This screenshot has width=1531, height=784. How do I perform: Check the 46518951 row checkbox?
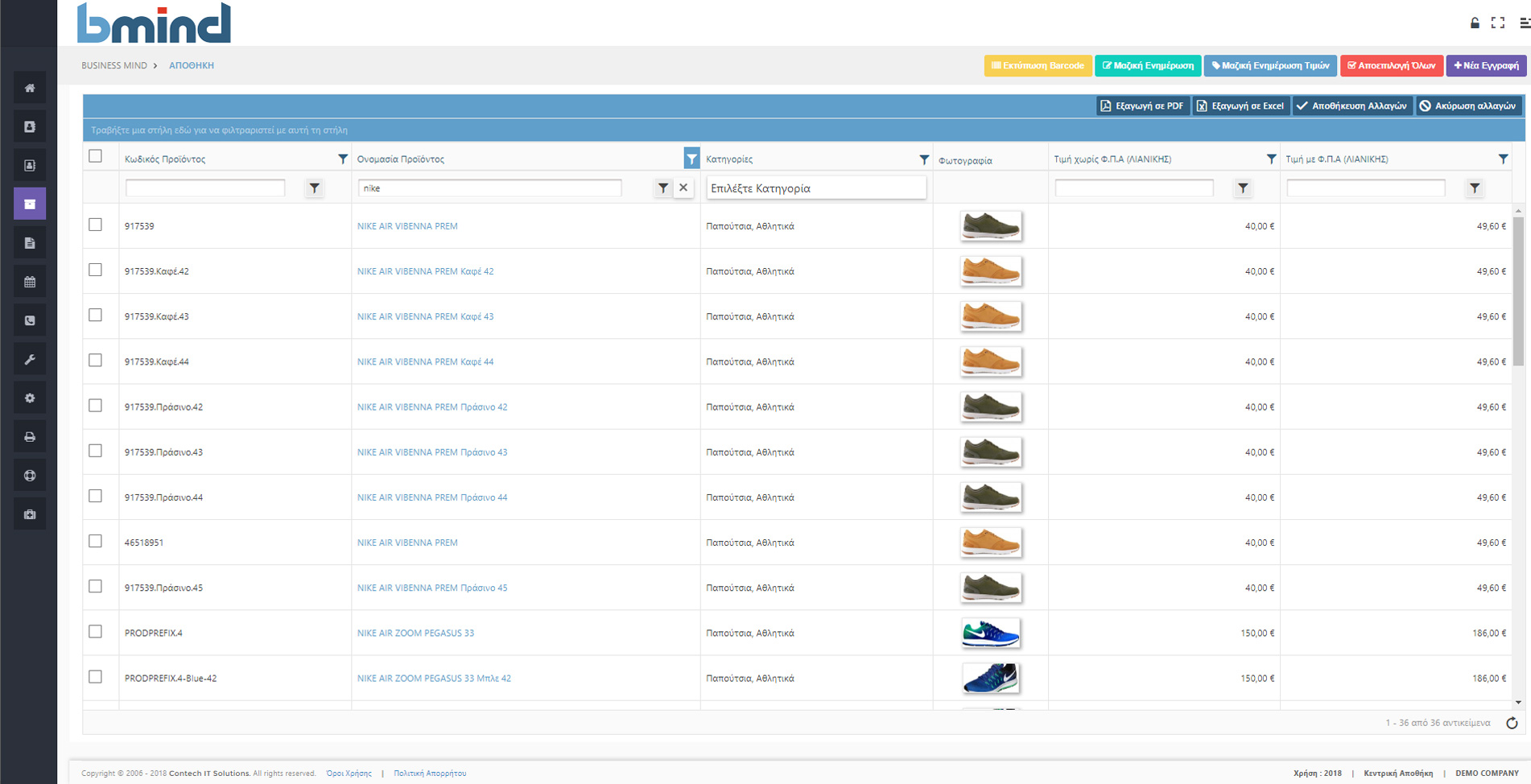point(96,541)
